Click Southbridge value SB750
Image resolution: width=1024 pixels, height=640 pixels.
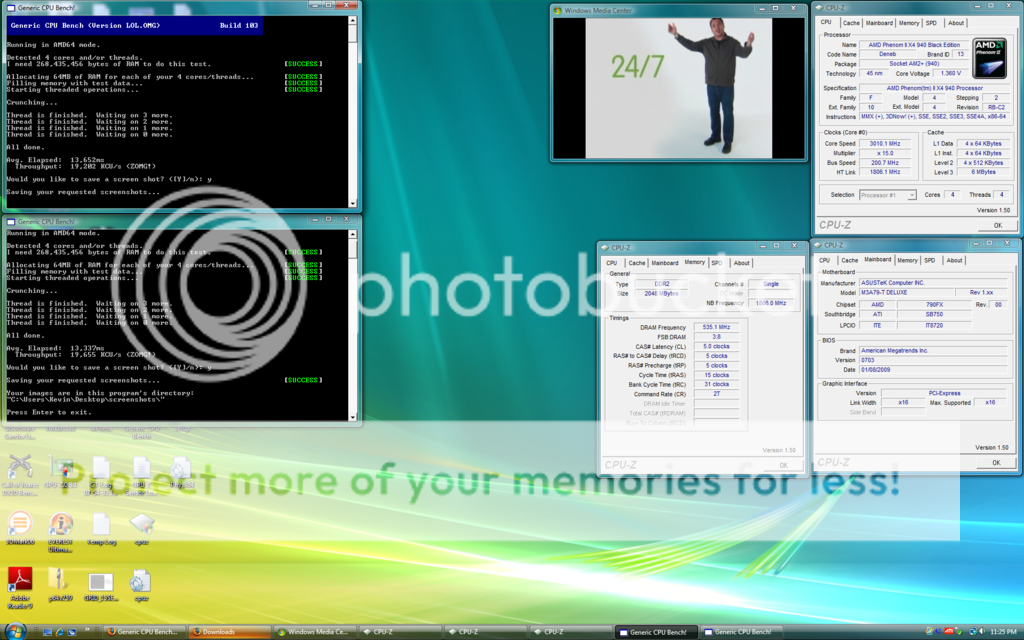tap(934, 314)
